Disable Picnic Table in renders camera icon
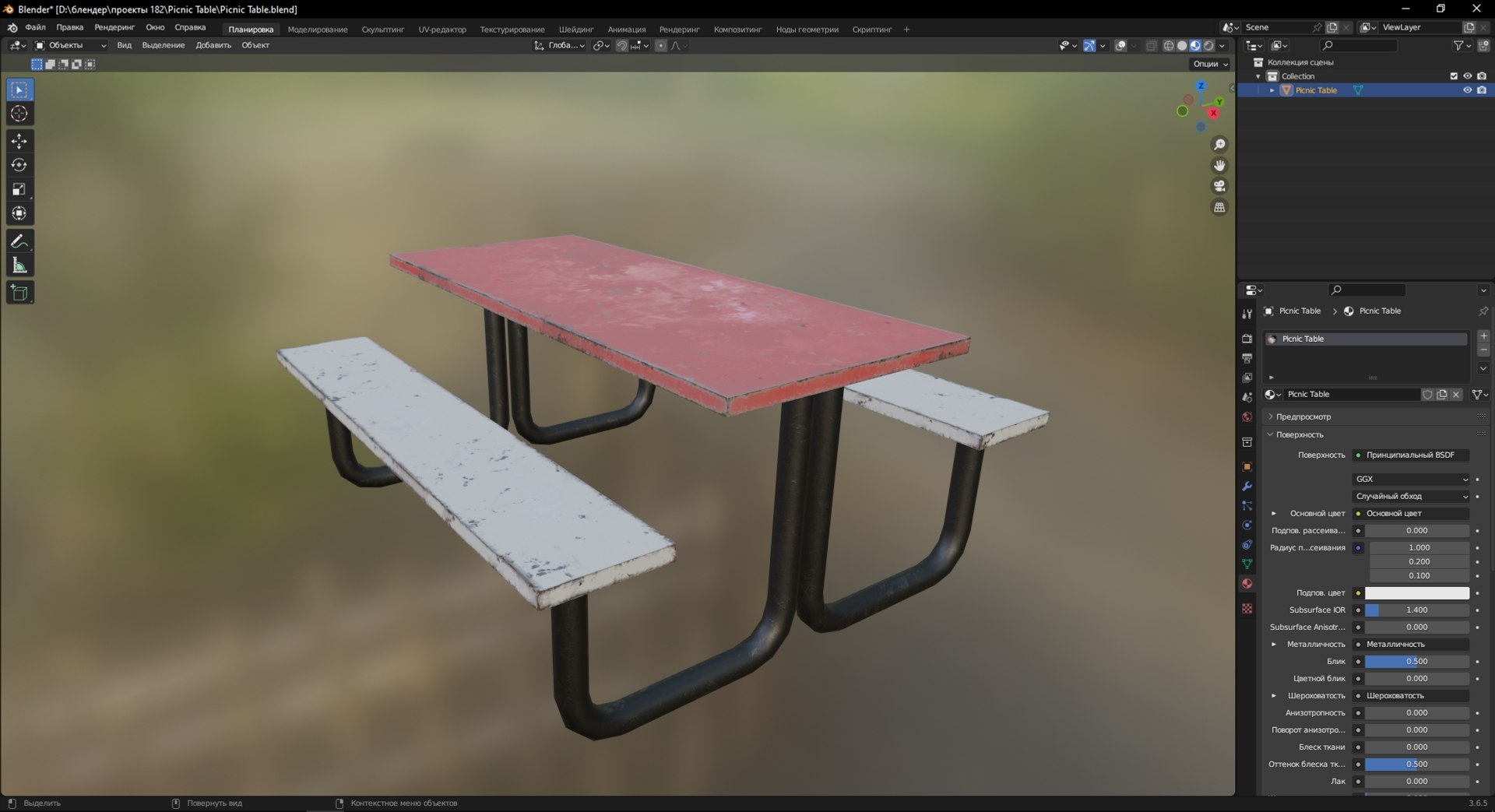This screenshot has height=812, width=1495. (1482, 90)
